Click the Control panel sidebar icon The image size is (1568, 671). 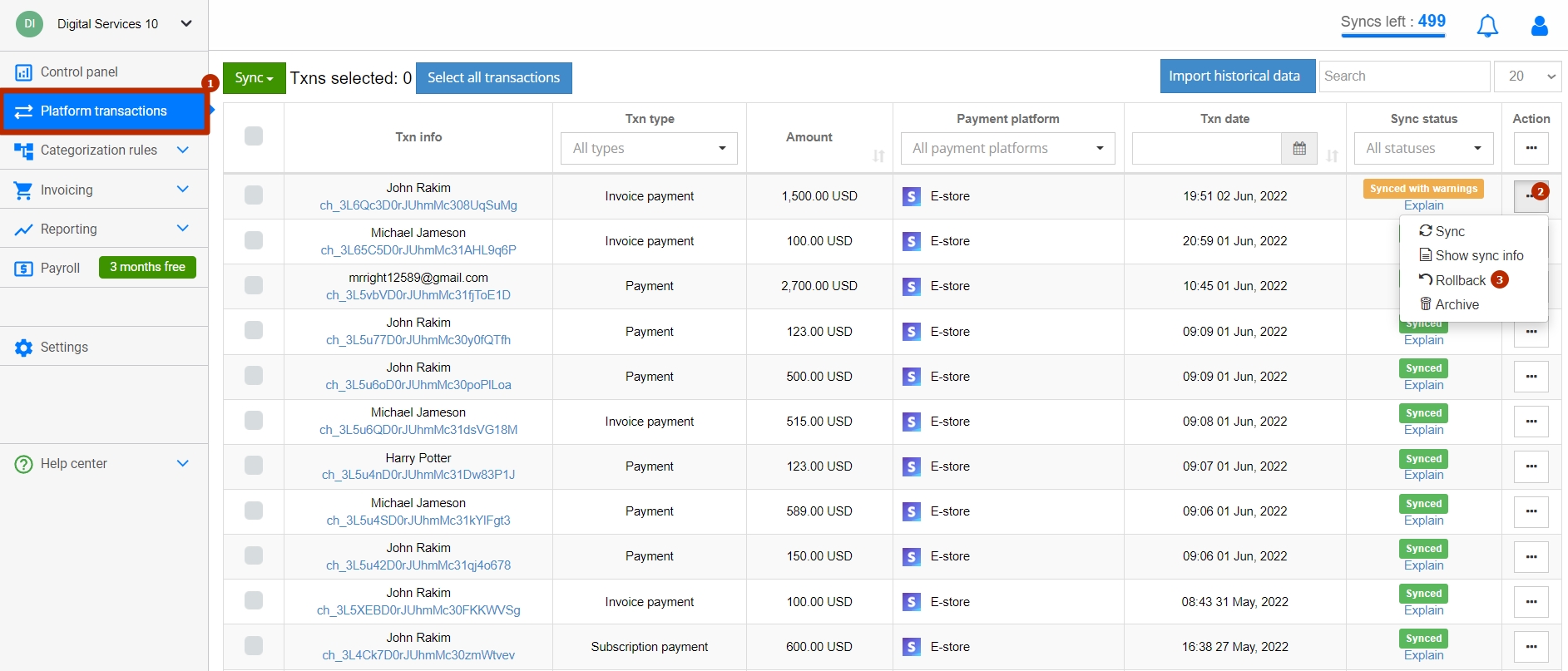24,72
